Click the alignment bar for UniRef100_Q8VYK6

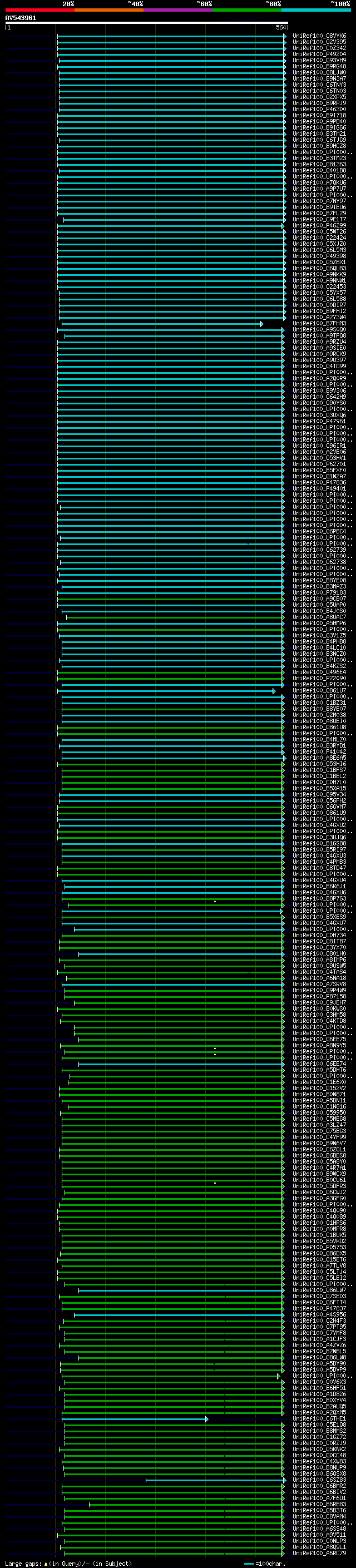point(171,36)
